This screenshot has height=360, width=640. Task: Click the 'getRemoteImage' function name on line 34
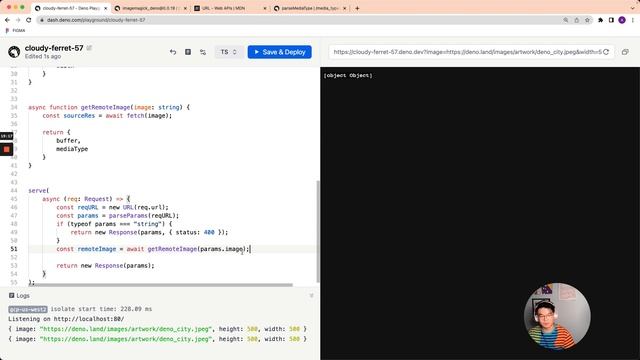coord(105,107)
